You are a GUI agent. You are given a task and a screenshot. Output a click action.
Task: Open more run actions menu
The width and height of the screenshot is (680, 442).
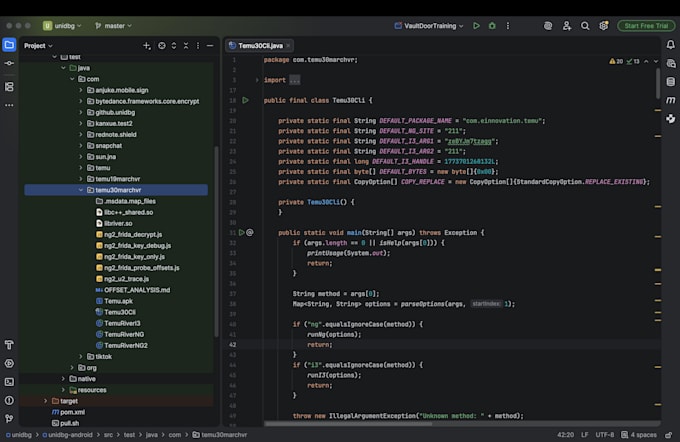coord(508,26)
